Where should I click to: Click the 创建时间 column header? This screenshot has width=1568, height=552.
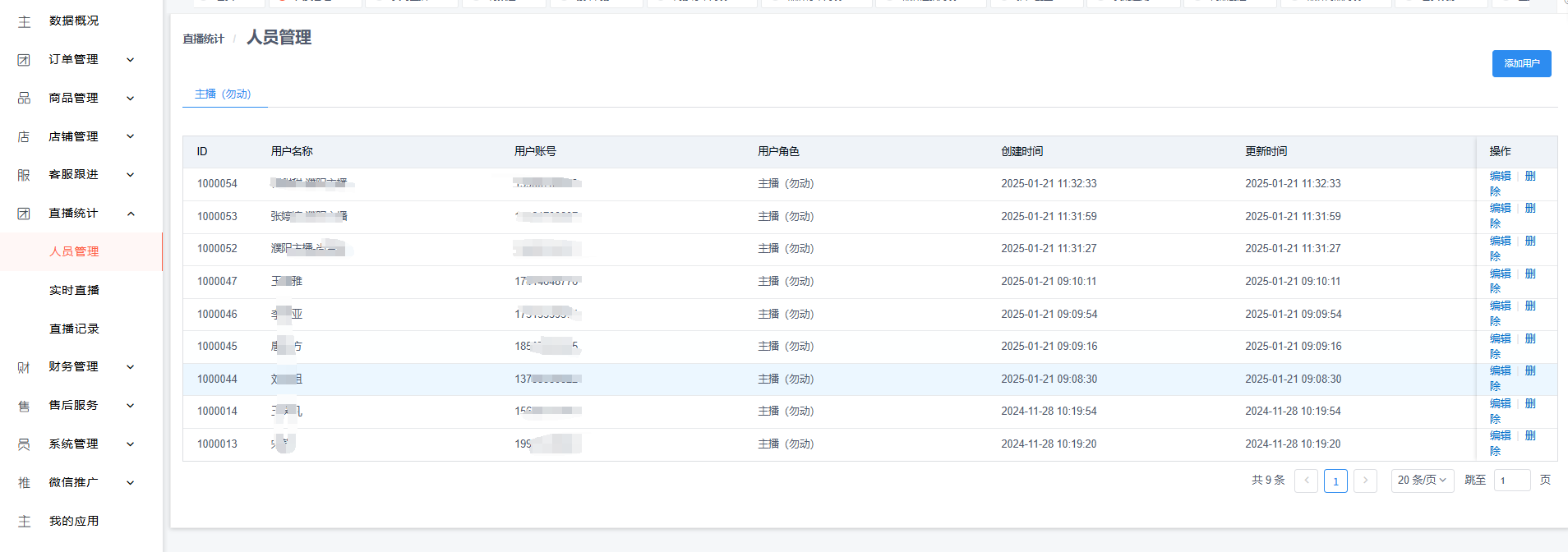1022,151
